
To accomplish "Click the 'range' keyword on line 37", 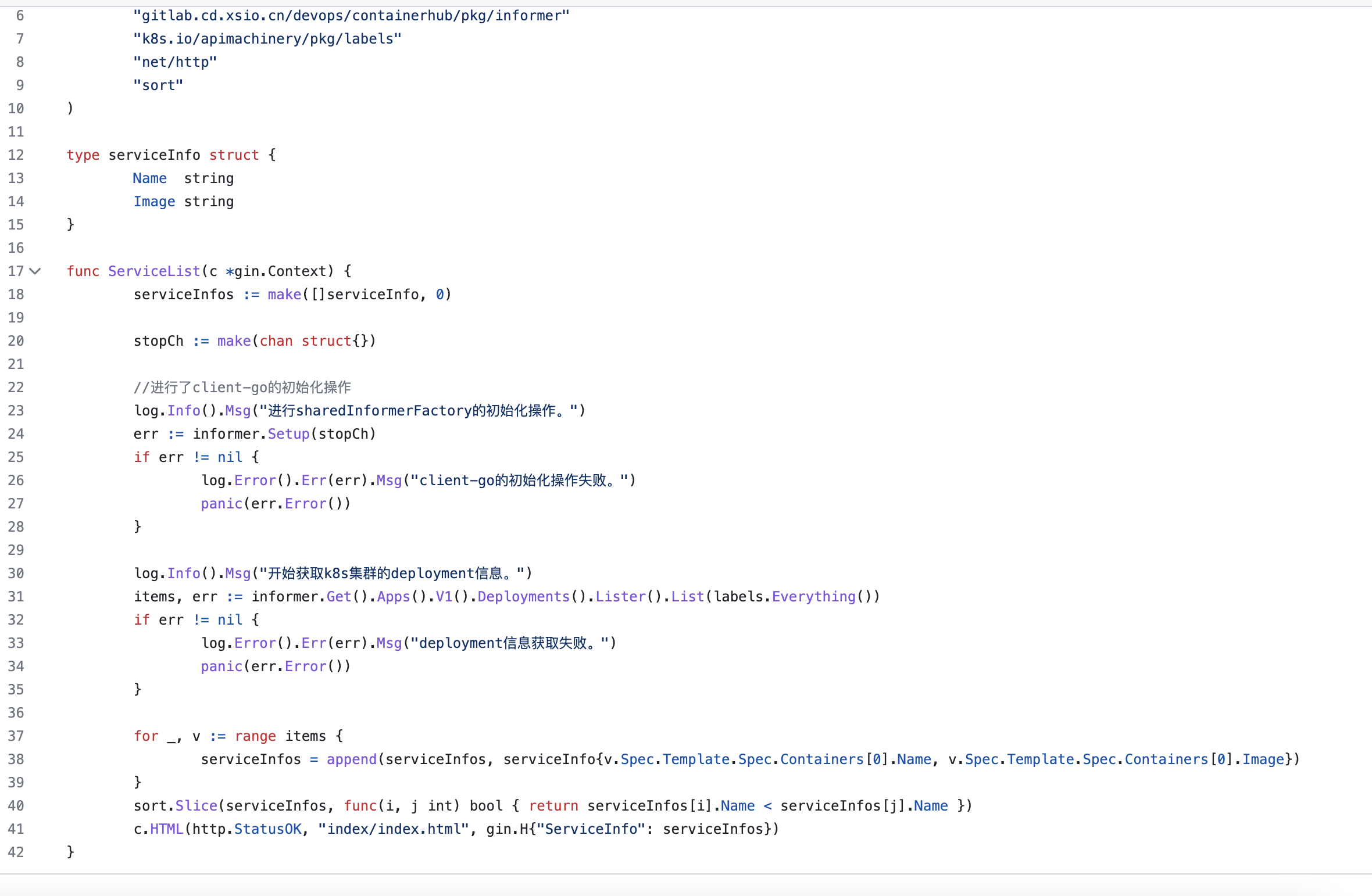I will [255, 736].
